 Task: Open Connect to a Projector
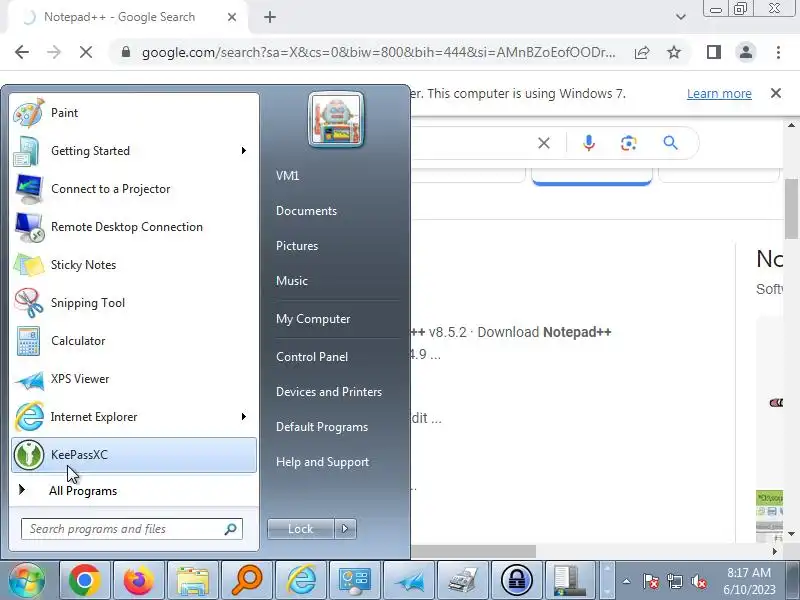[x=134, y=189]
